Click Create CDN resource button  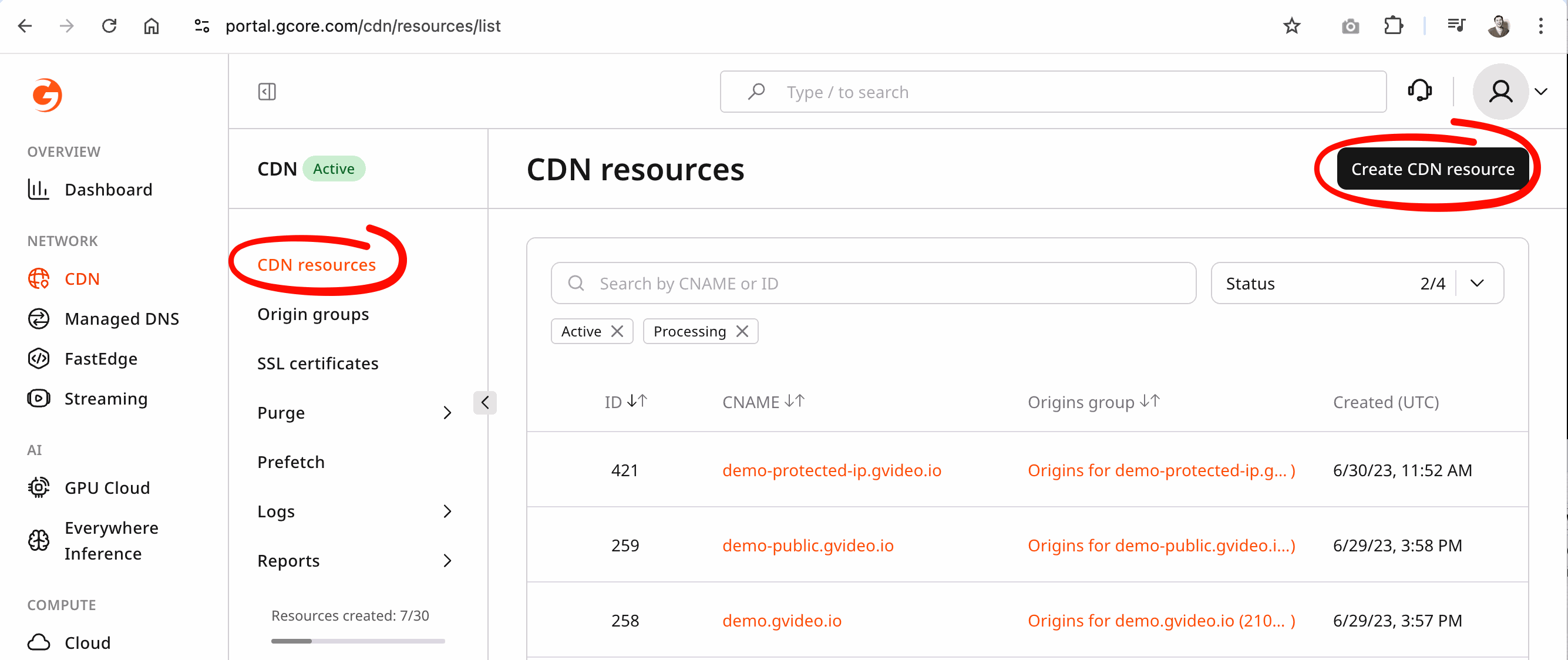(1432, 169)
